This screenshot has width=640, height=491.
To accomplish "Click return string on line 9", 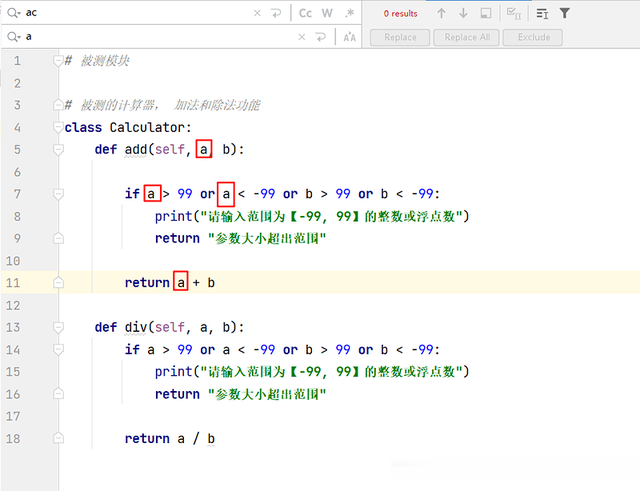I will point(267,238).
